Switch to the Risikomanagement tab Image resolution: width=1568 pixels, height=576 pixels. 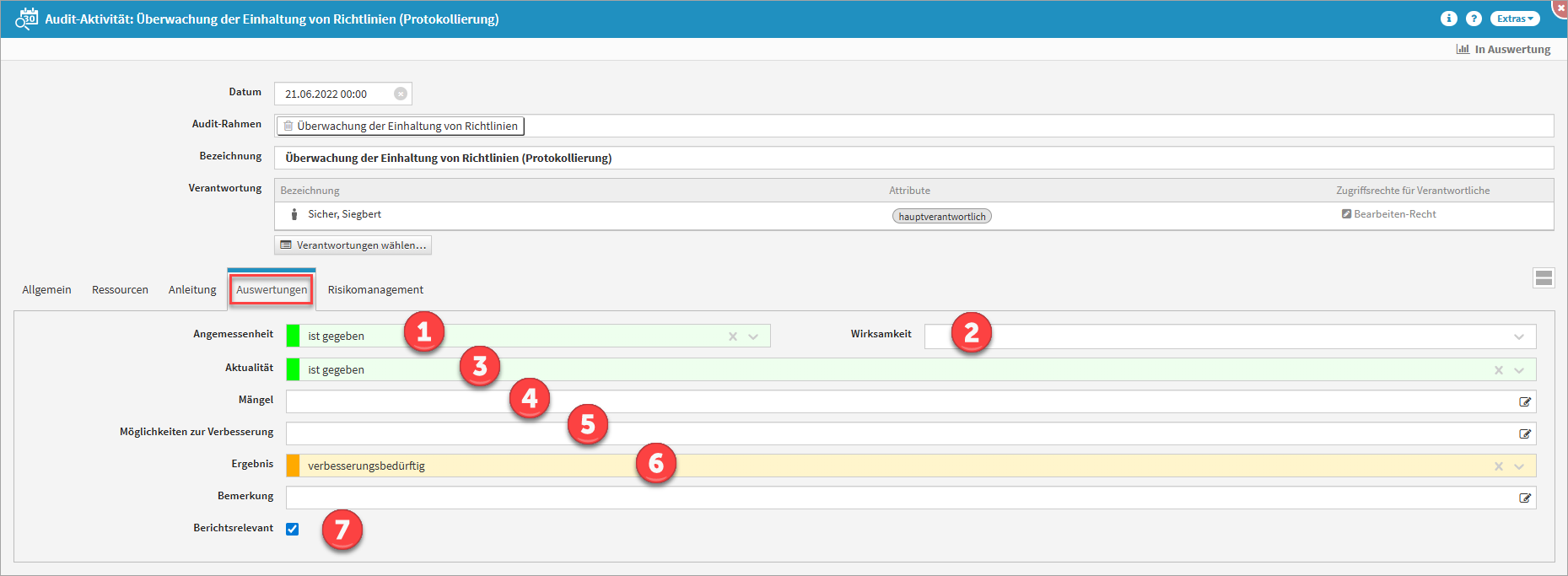coord(375,290)
